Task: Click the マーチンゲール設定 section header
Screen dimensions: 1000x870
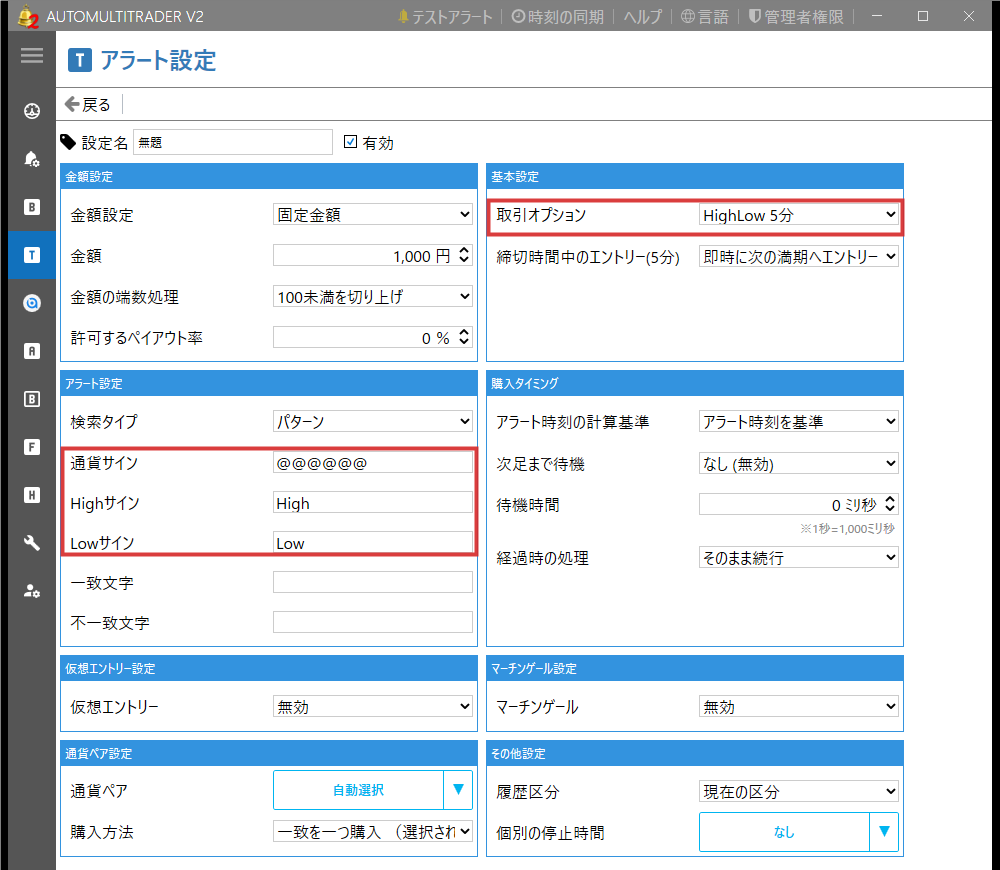Action: 695,668
